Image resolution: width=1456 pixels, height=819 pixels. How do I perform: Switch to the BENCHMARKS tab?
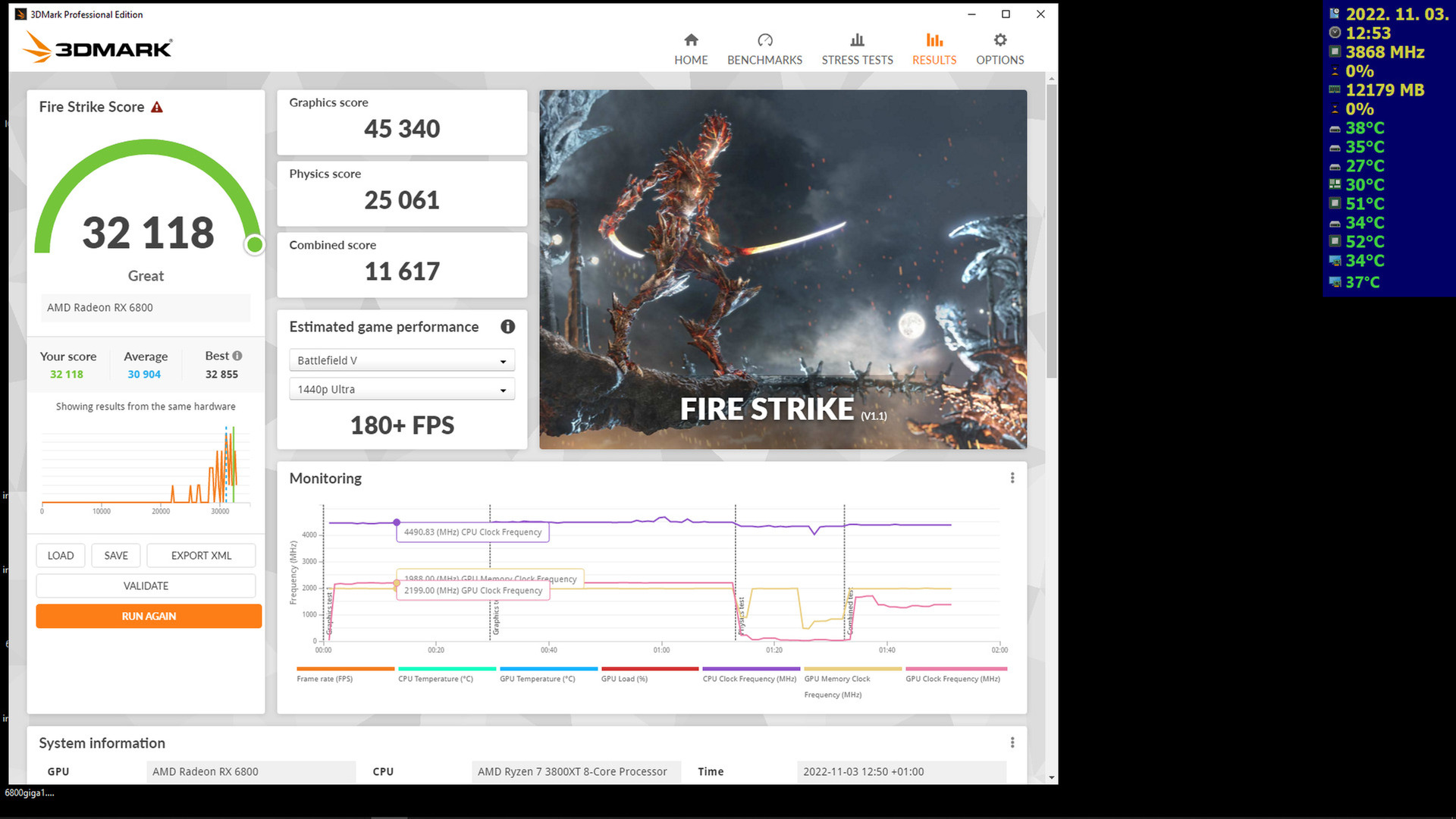[764, 49]
